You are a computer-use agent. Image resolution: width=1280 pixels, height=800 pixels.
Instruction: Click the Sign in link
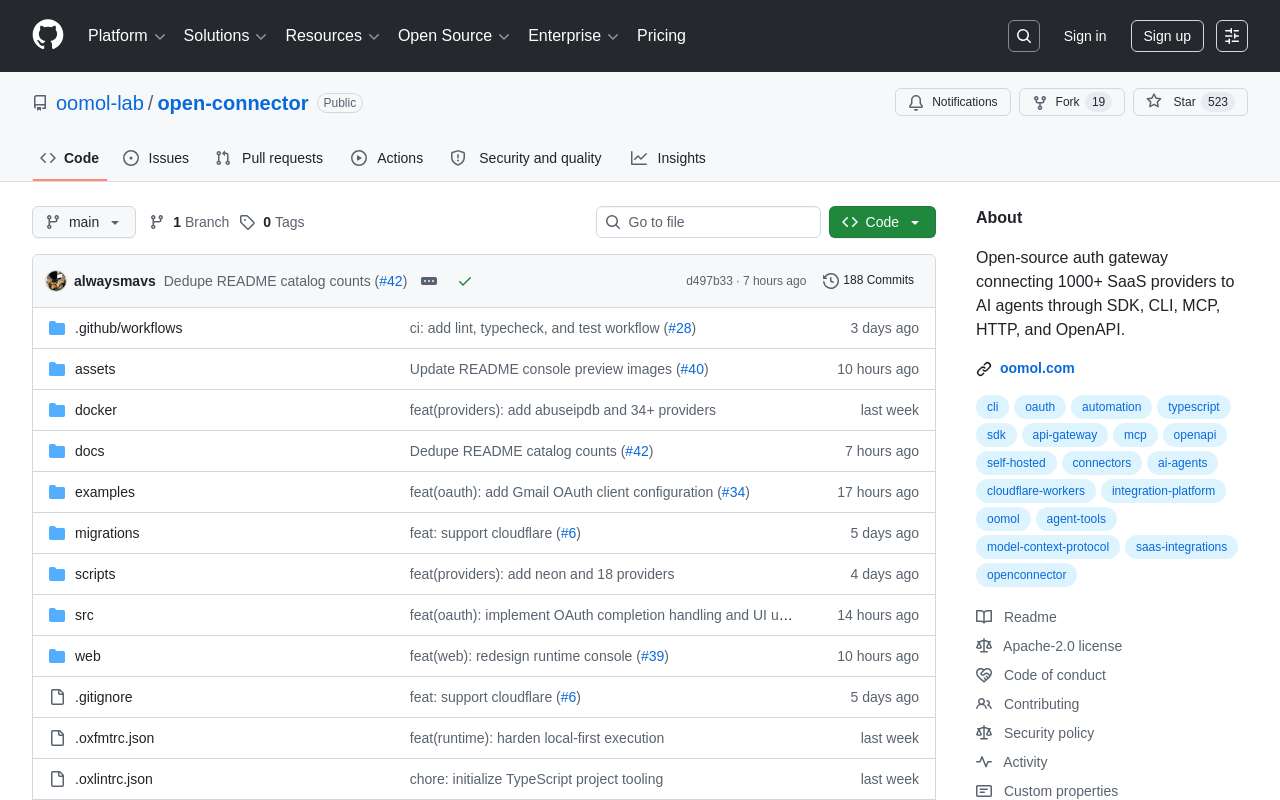tap(1085, 36)
